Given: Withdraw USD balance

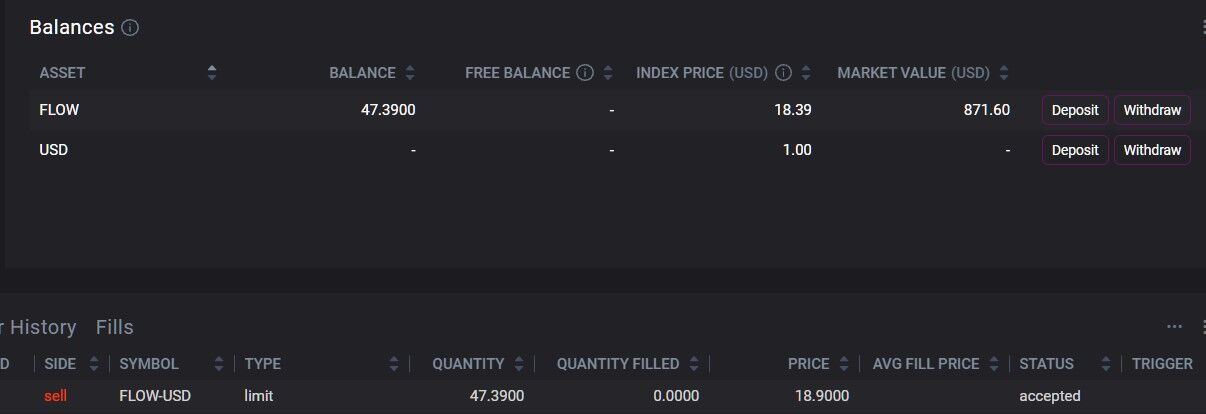Looking at the screenshot, I should point(1152,150).
